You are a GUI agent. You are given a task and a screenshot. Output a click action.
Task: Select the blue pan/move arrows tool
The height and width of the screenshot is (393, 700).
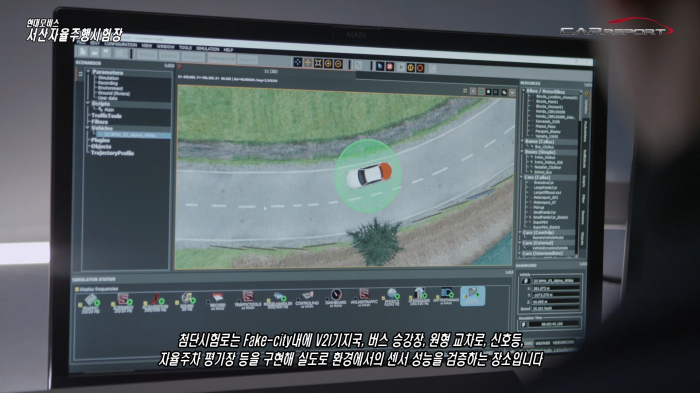click(298, 63)
